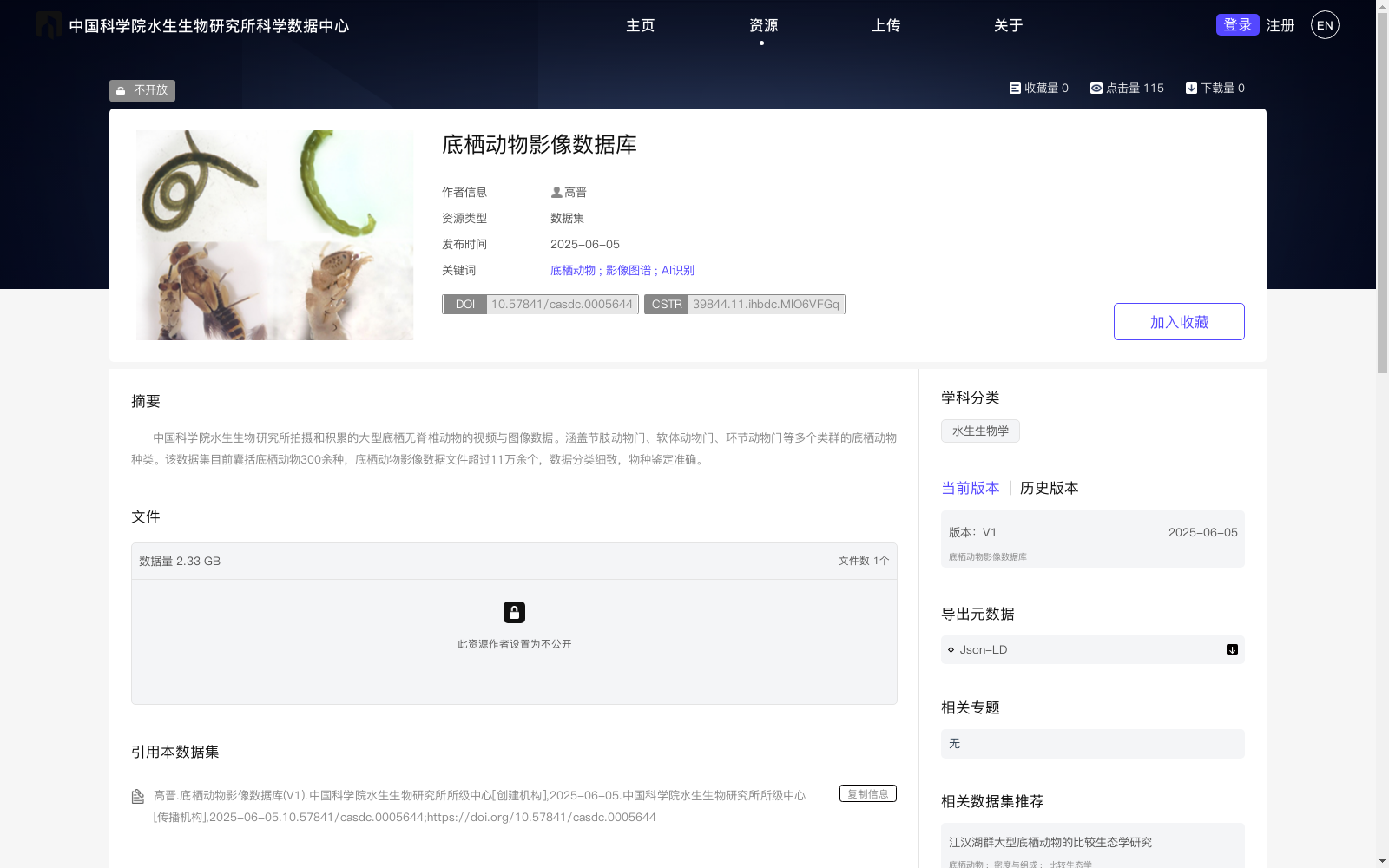Click the 登录 button
1389x868 pixels.
click(1237, 24)
